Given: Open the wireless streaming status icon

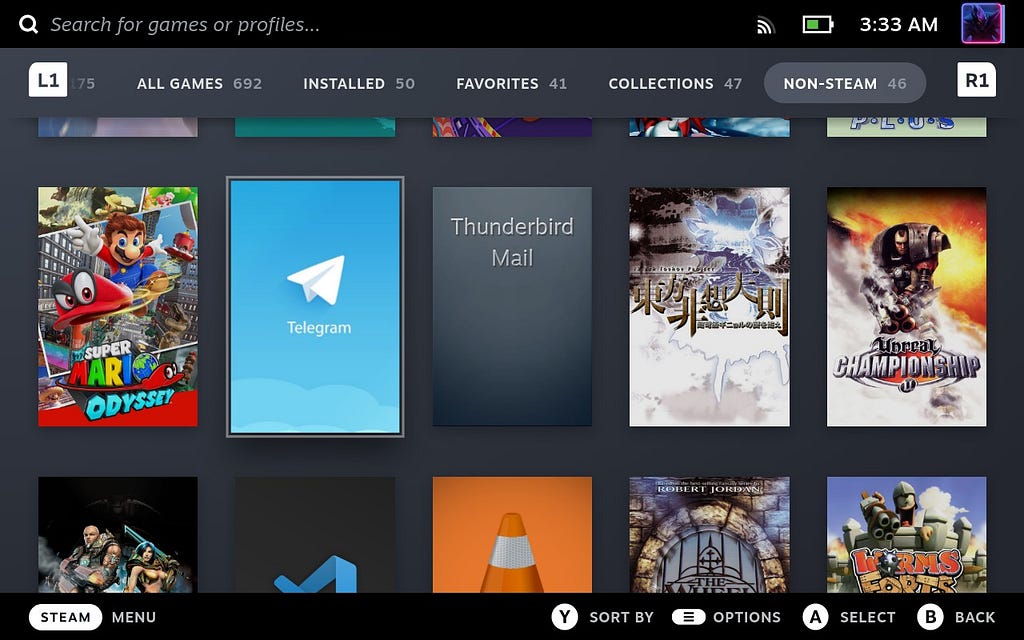Looking at the screenshot, I should click(x=765, y=25).
